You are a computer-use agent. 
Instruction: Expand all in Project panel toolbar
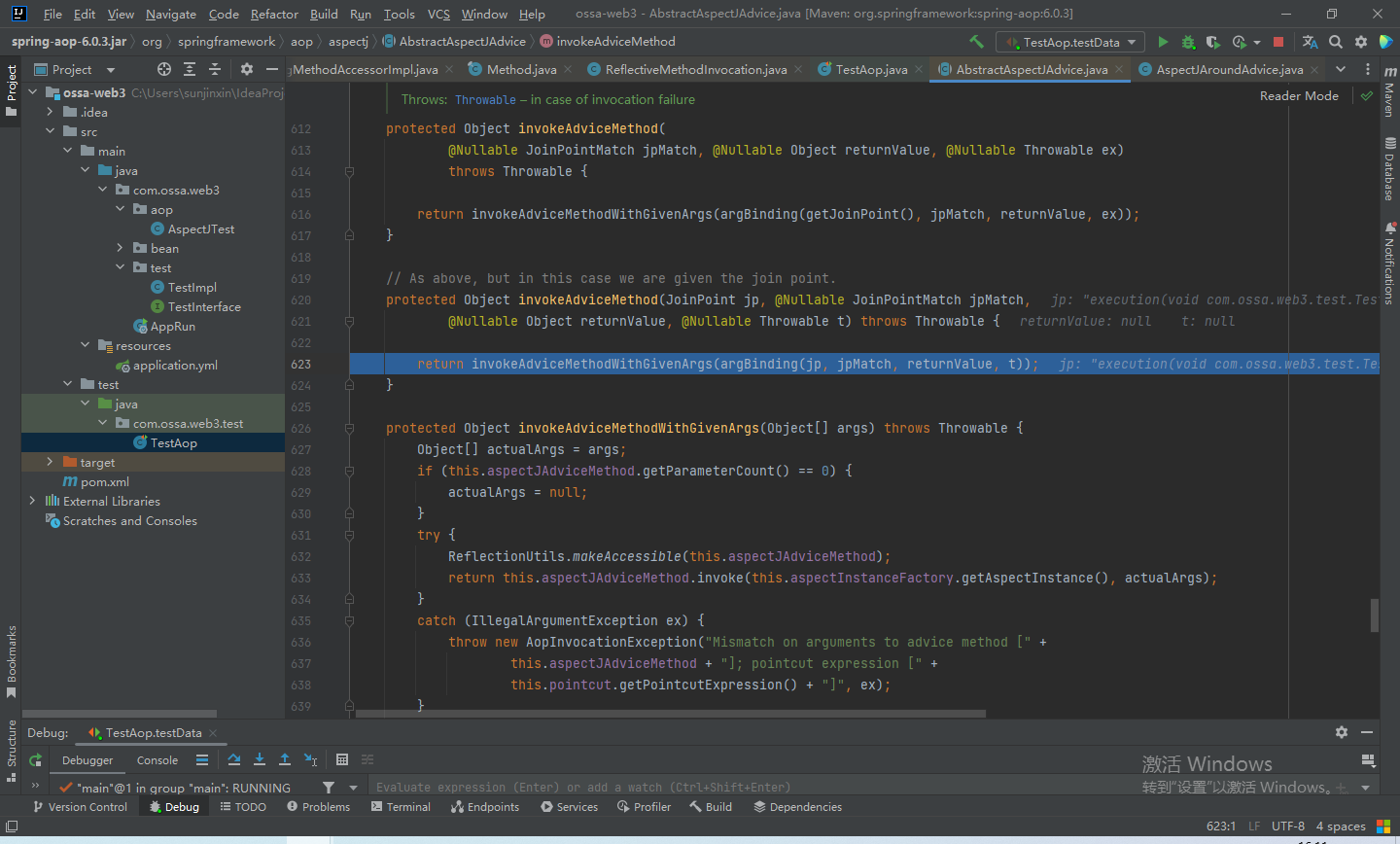click(190, 69)
